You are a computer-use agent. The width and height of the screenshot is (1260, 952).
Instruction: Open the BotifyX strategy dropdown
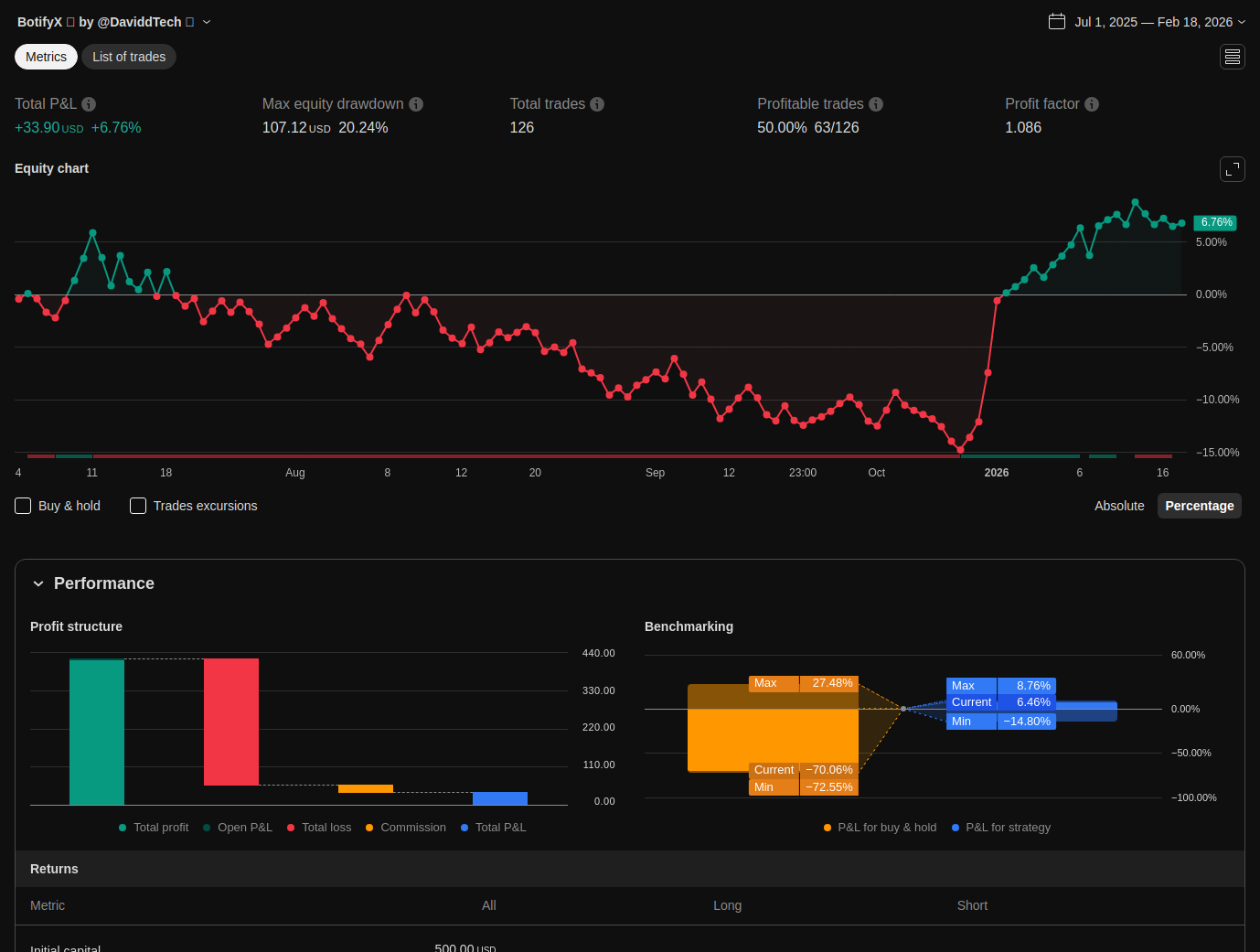pos(207,22)
